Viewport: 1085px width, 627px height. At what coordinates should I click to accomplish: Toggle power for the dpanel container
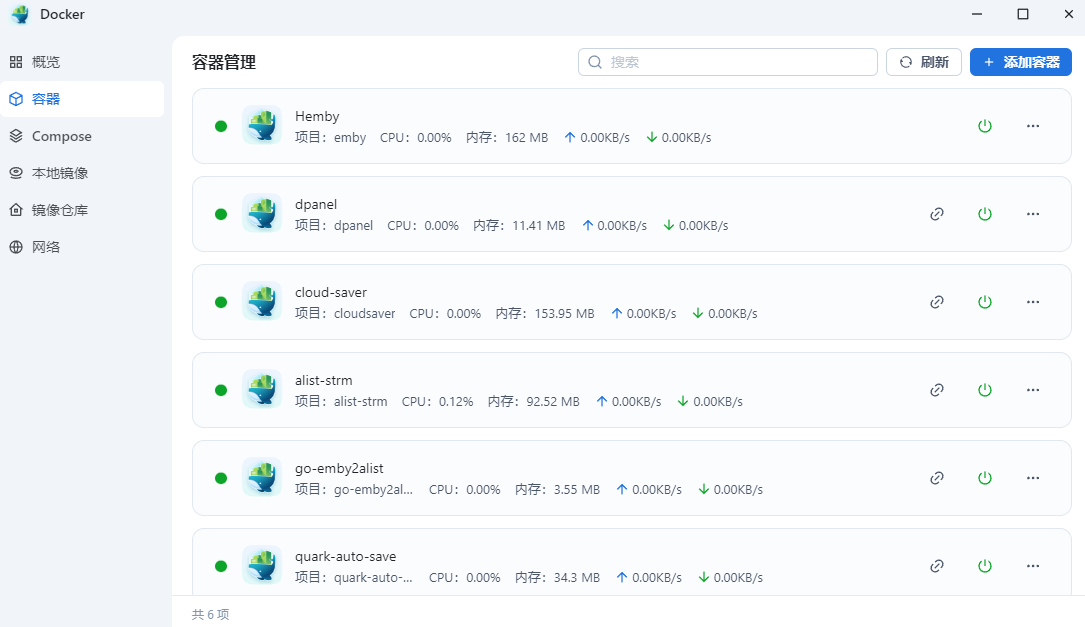coord(985,214)
